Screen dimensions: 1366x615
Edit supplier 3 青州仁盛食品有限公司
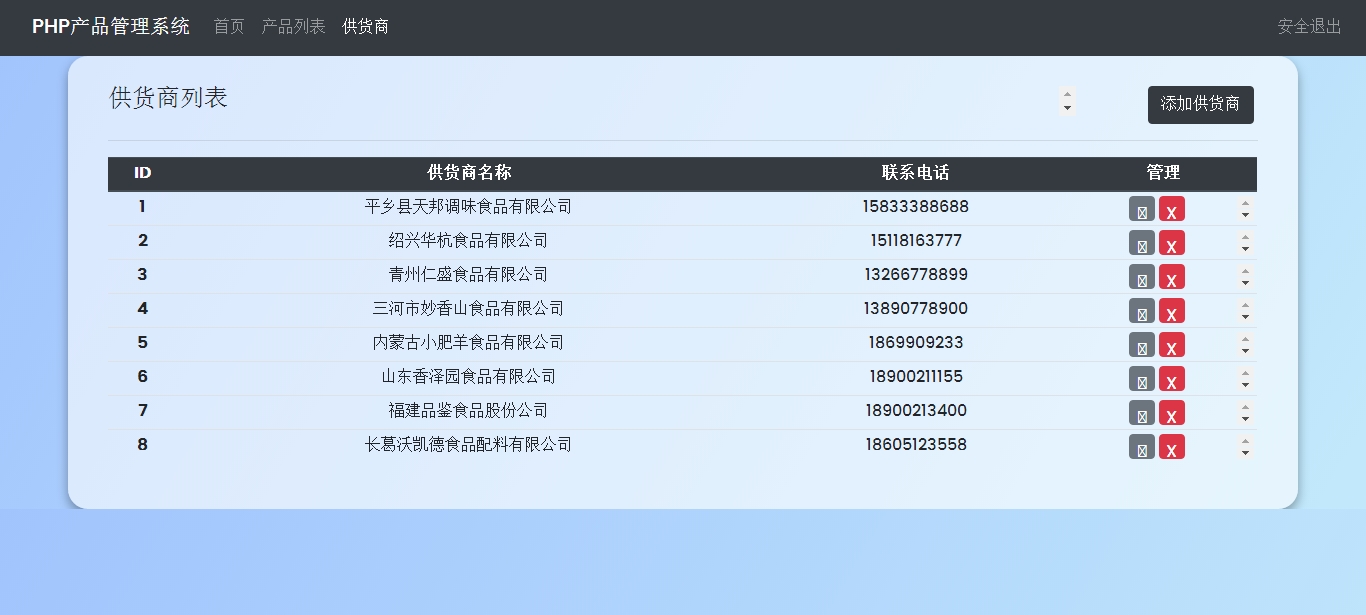1141,277
